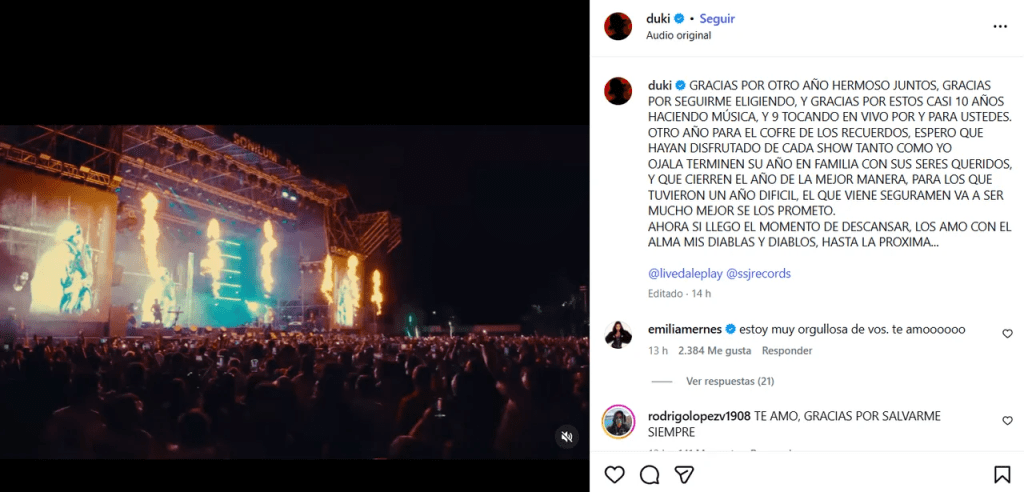Click the Seguir button to follow duki

pyautogui.click(x=717, y=18)
